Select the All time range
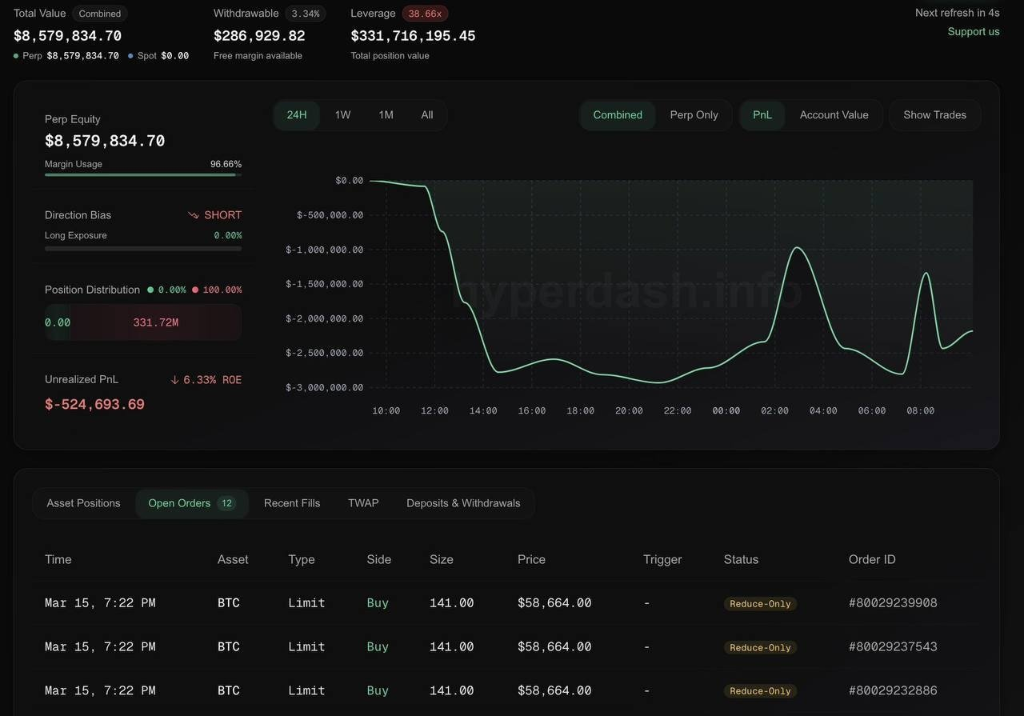 point(427,115)
